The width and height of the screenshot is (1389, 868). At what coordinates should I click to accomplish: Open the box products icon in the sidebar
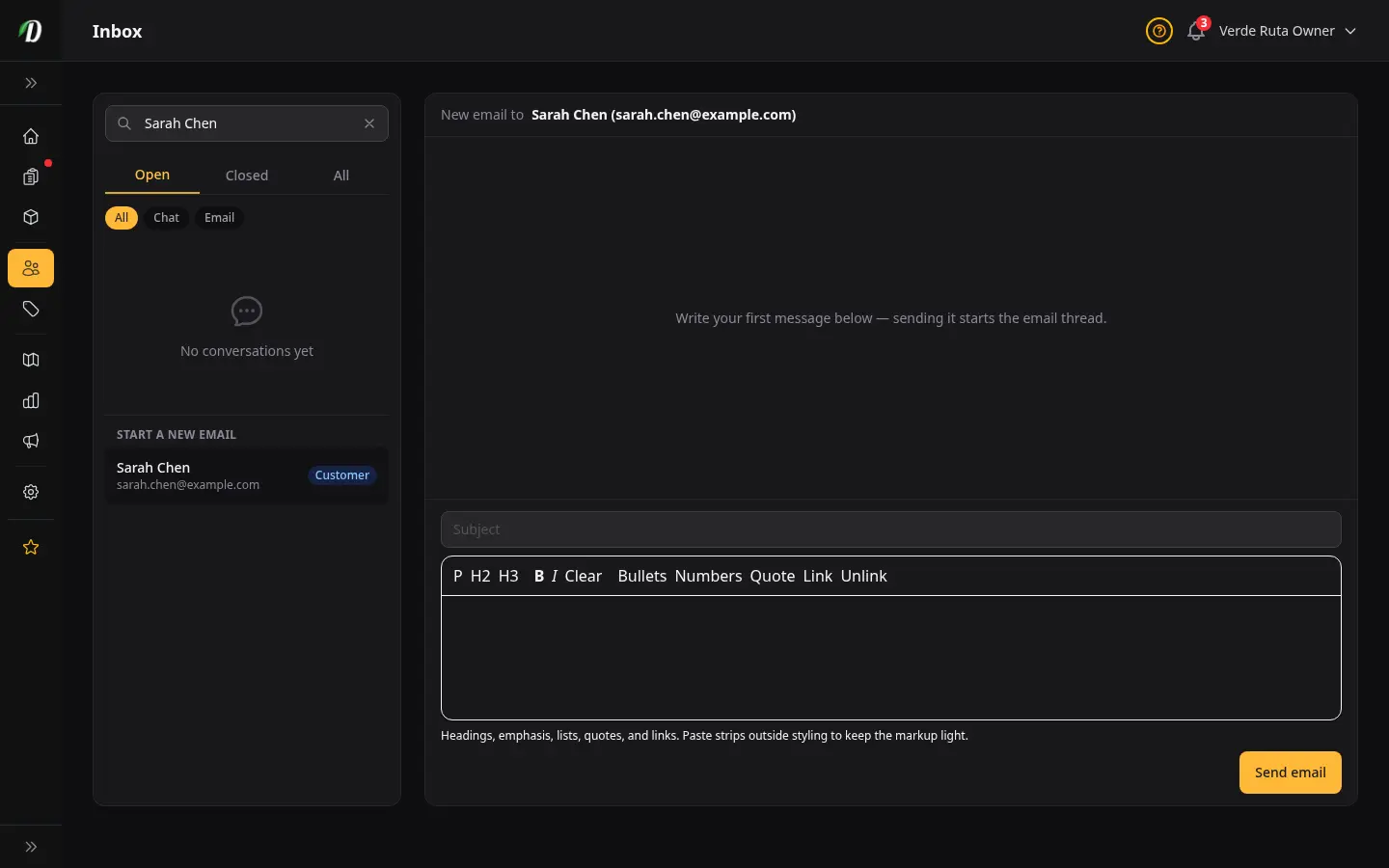[x=31, y=217]
